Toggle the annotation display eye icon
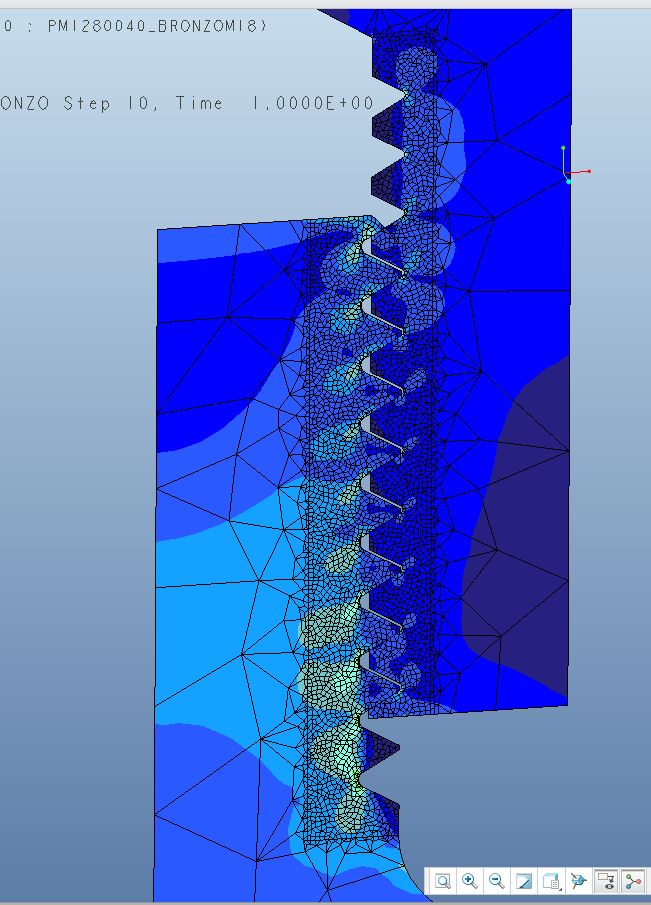The height and width of the screenshot is (905, 651). pos(606,881)
